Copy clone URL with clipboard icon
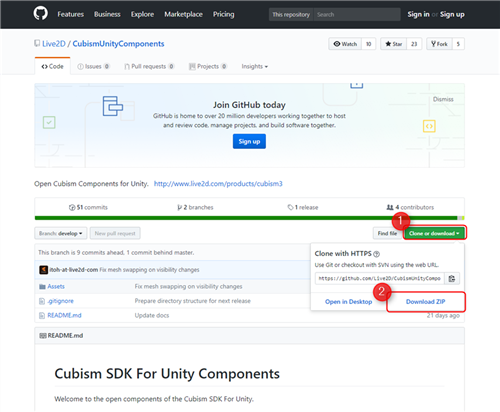The image size is (500, 412). pyautogui.click(x=452, y=278)
